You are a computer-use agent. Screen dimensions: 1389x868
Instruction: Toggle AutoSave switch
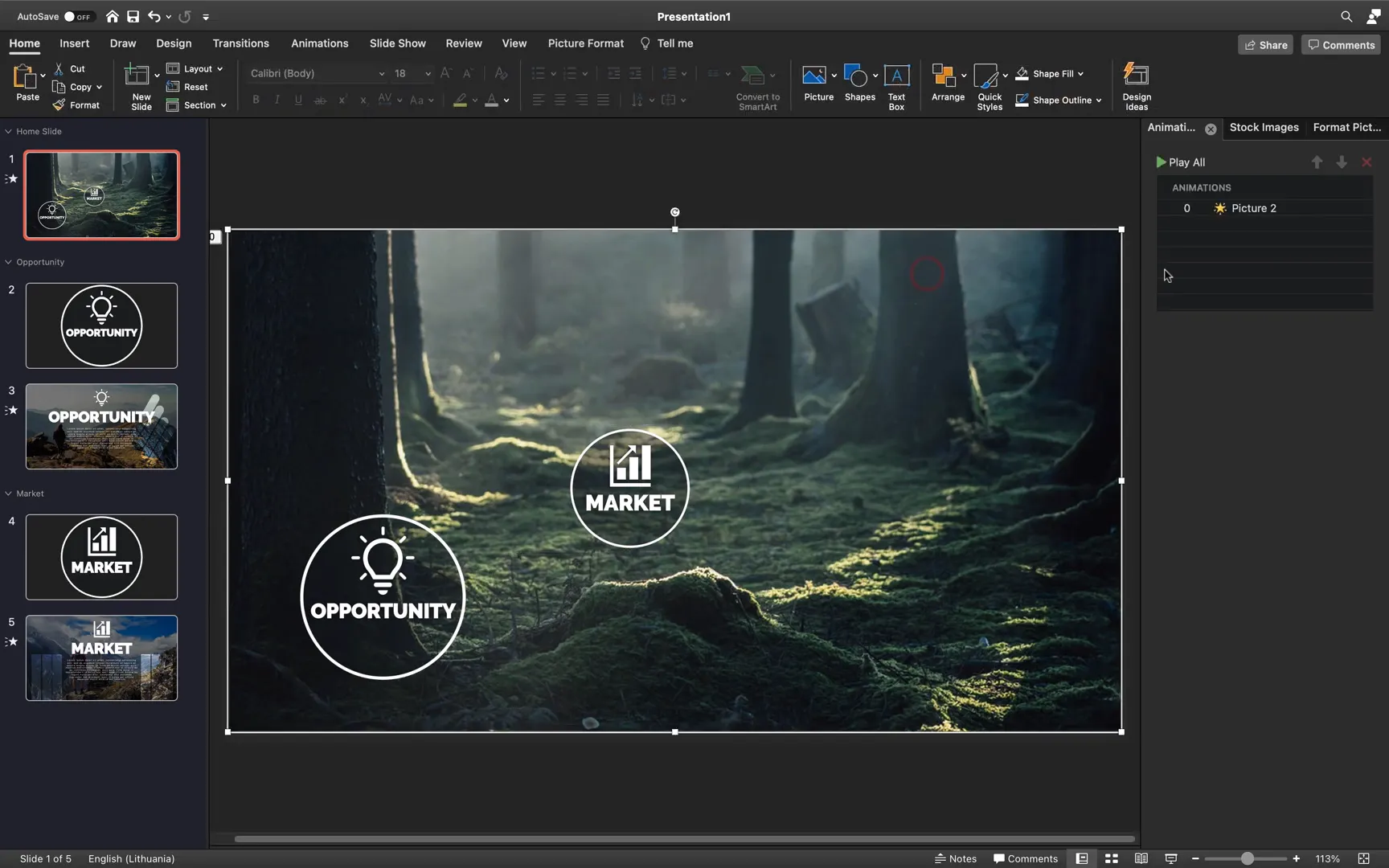click(78, 16)
